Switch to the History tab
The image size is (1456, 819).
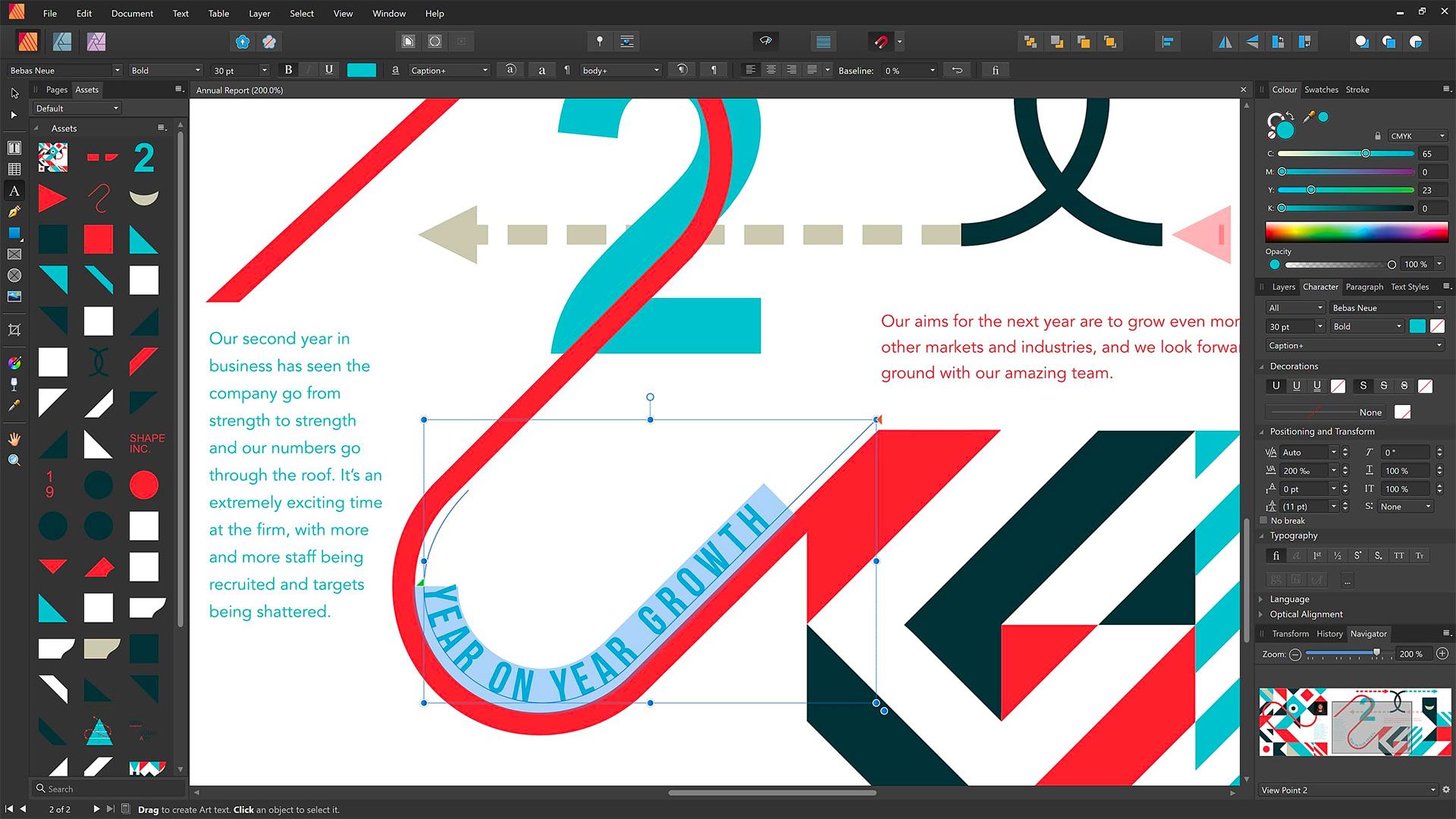coord(1329,633)
